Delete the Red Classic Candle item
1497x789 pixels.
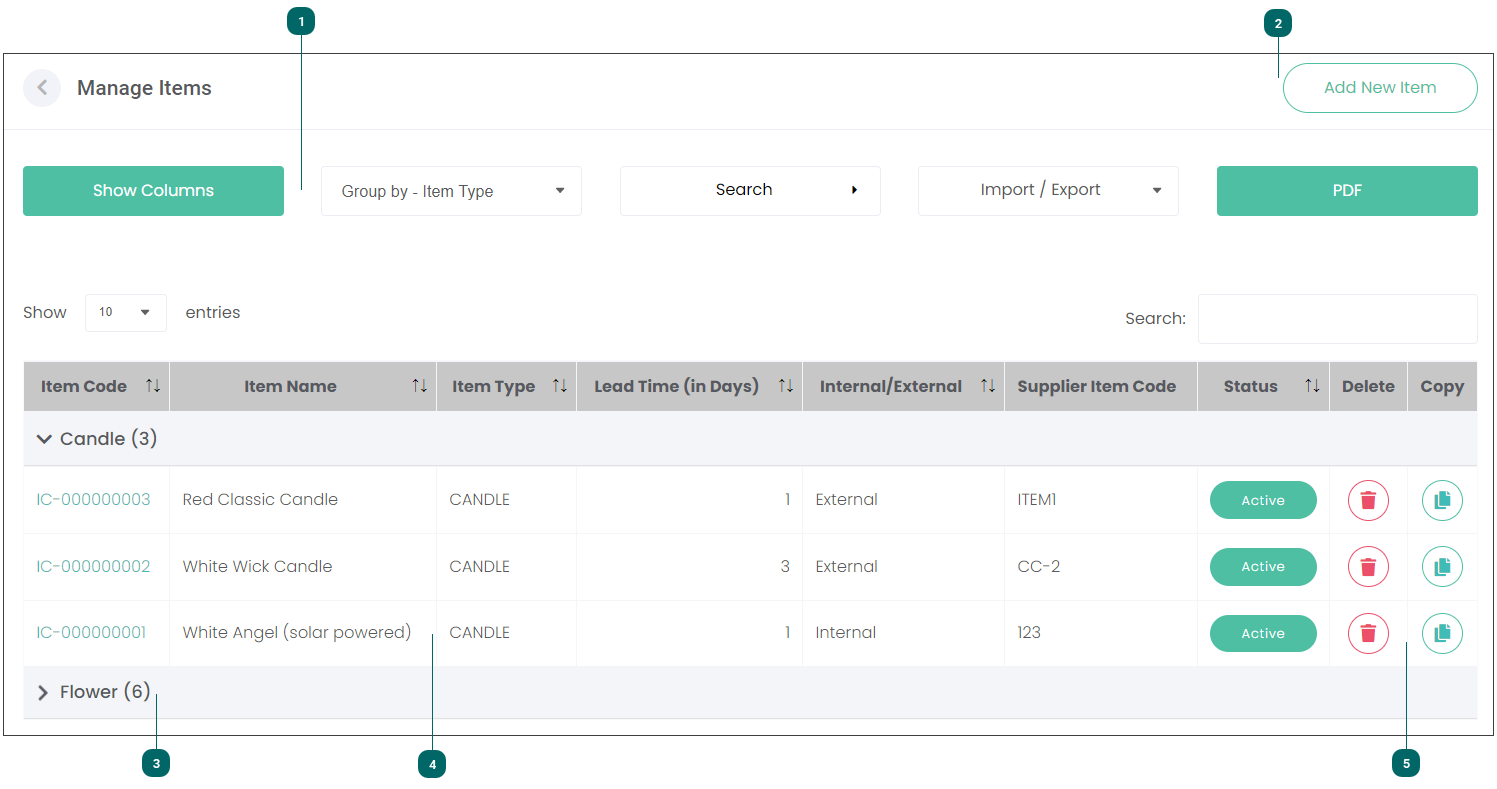[1368, 500]
